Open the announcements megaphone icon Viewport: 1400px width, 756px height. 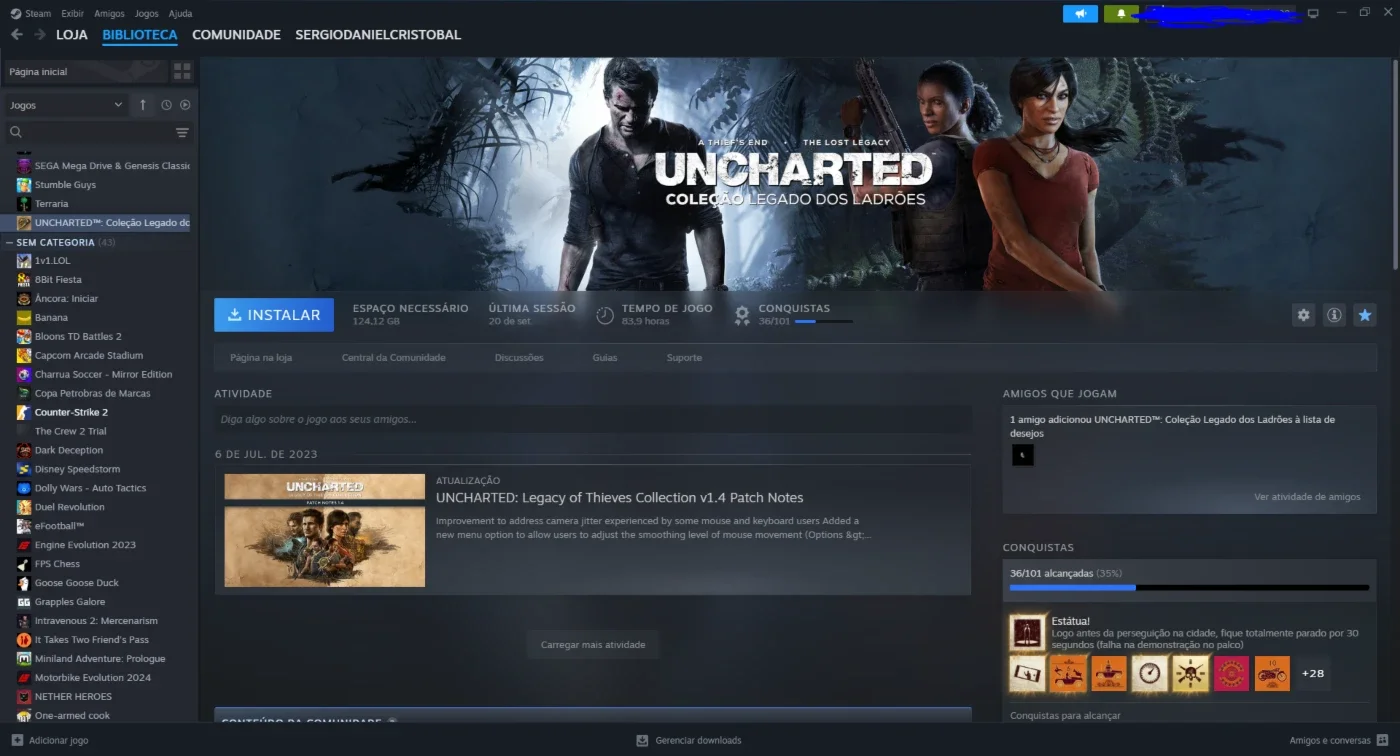(1080, 14)
